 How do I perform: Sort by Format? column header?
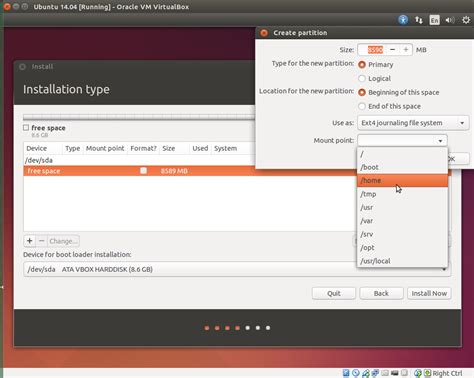point(143,148)
